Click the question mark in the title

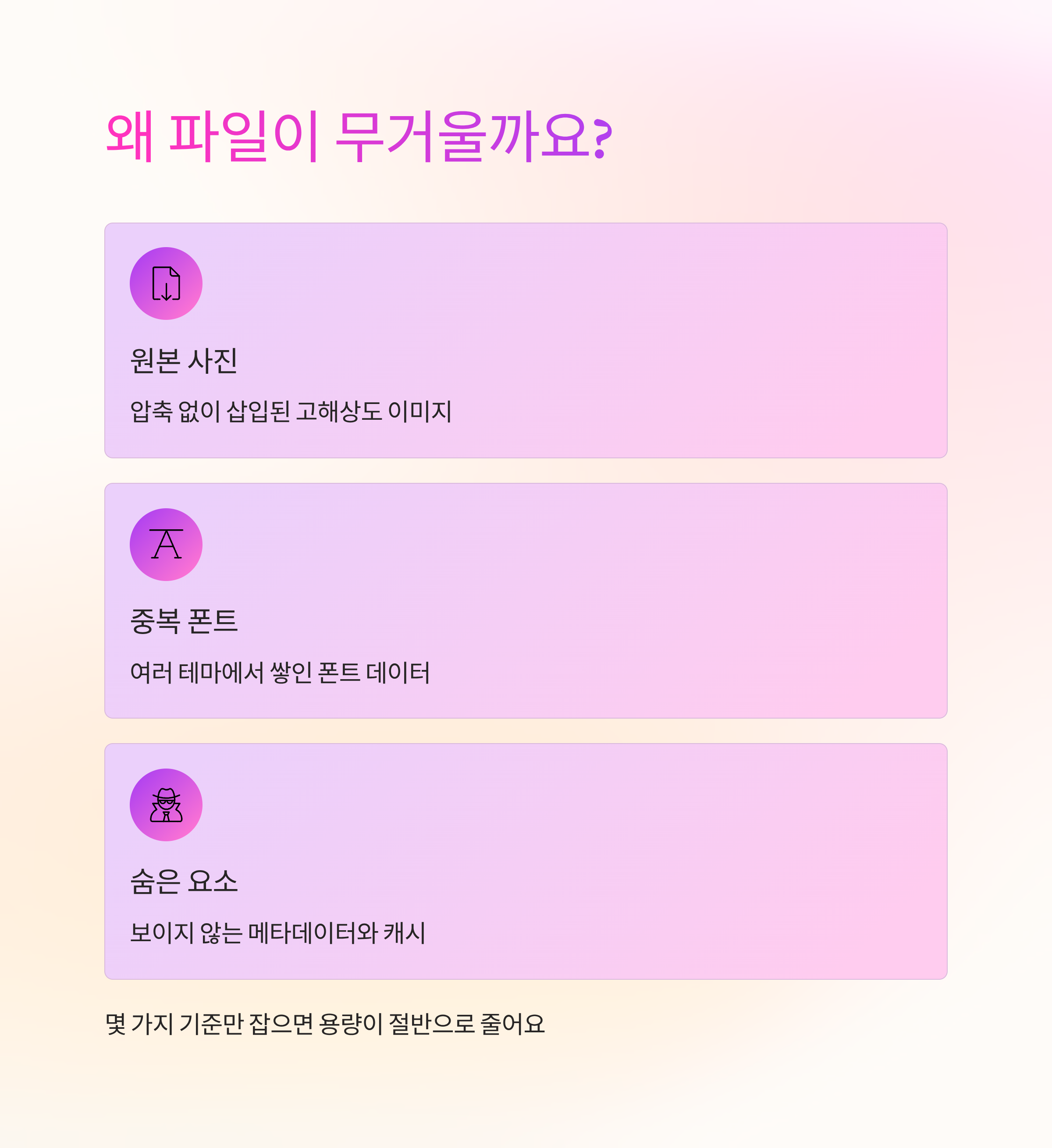click(602, 138)
